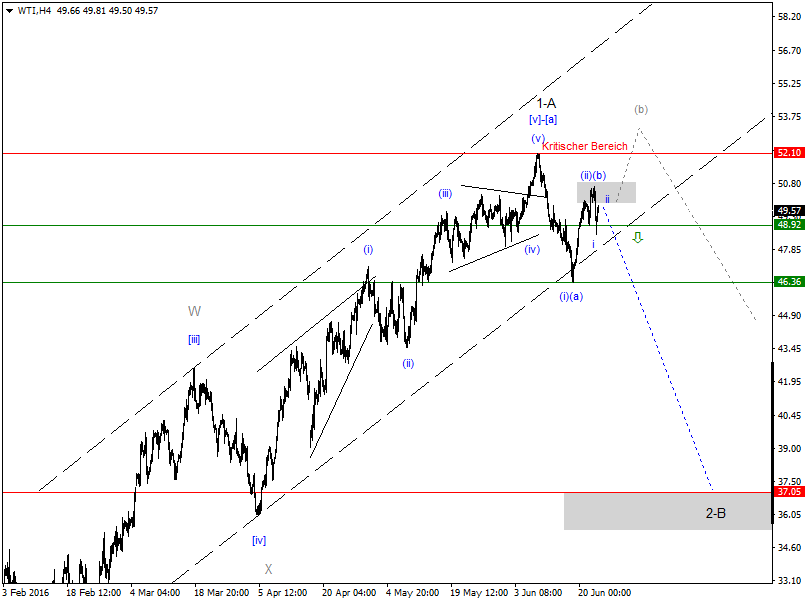This screenshot has width=812, height=604.
Task: Click the black 49.57 current price marker
Action: (x=789, y=211)
